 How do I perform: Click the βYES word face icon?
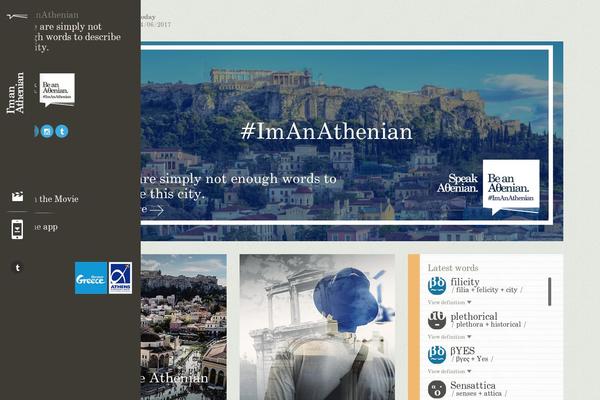(x=437, y=354)
